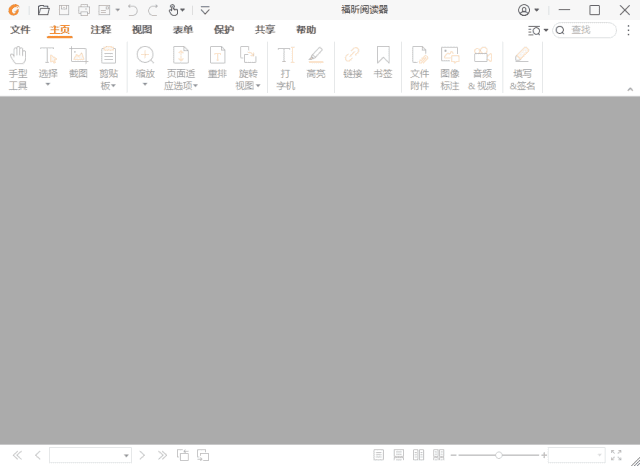This screenshot has width=640, height=466.
Task: Click the 查找 search field
Action: [584, 30]
